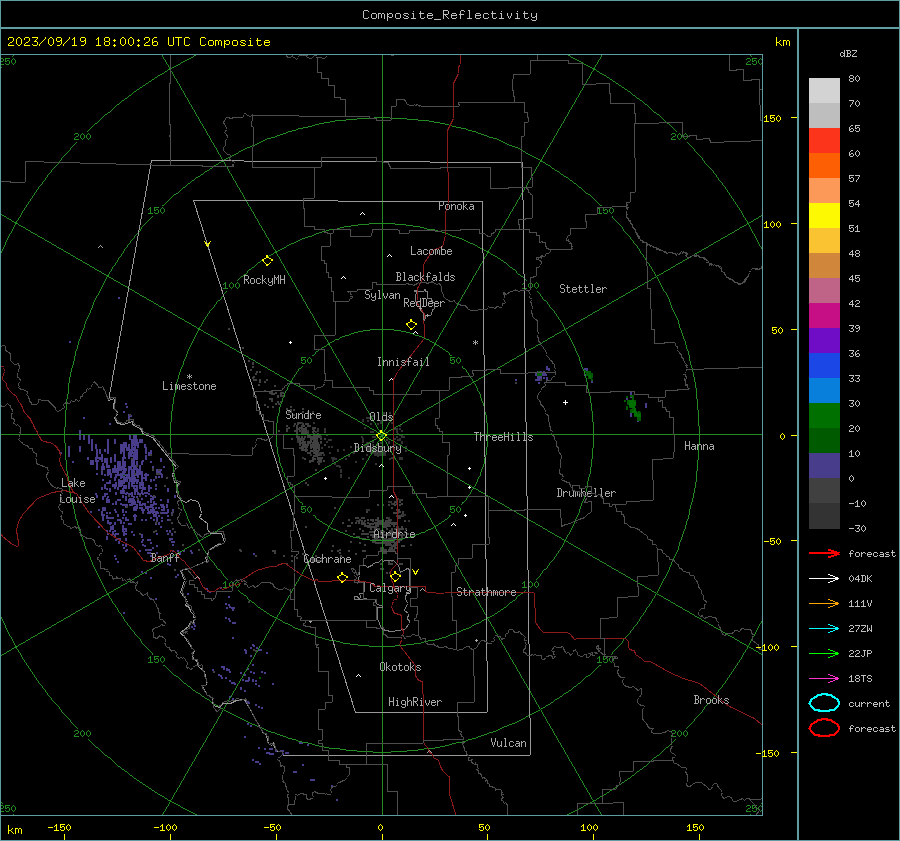Click the gray echo patch below Sundre
This screenshot has width=900, height=841.
tap(311, 442)
